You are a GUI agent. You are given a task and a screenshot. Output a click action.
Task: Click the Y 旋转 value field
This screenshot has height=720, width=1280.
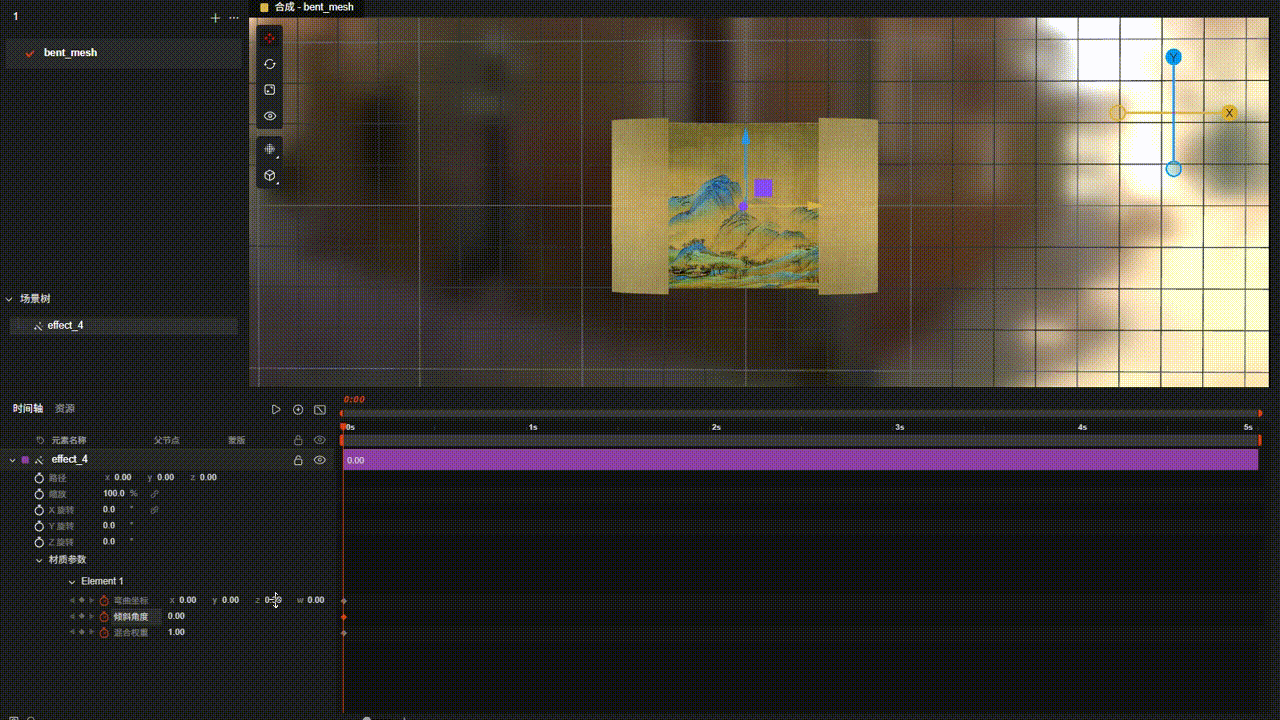[109, 526]
